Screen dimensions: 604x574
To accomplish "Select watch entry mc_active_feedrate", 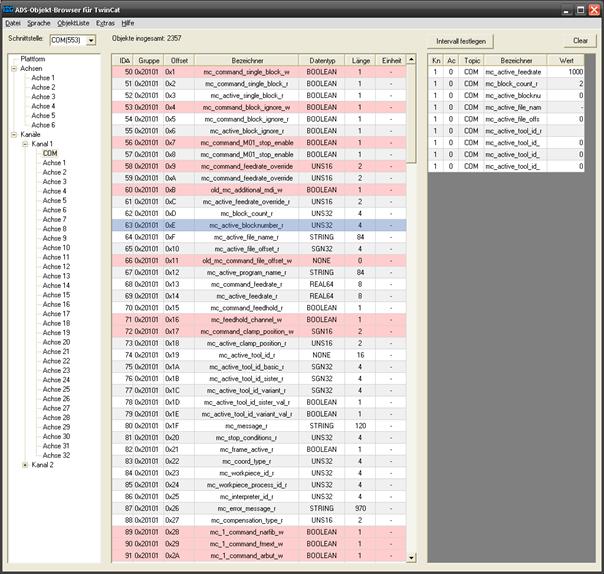I will (x=506, y=72).
